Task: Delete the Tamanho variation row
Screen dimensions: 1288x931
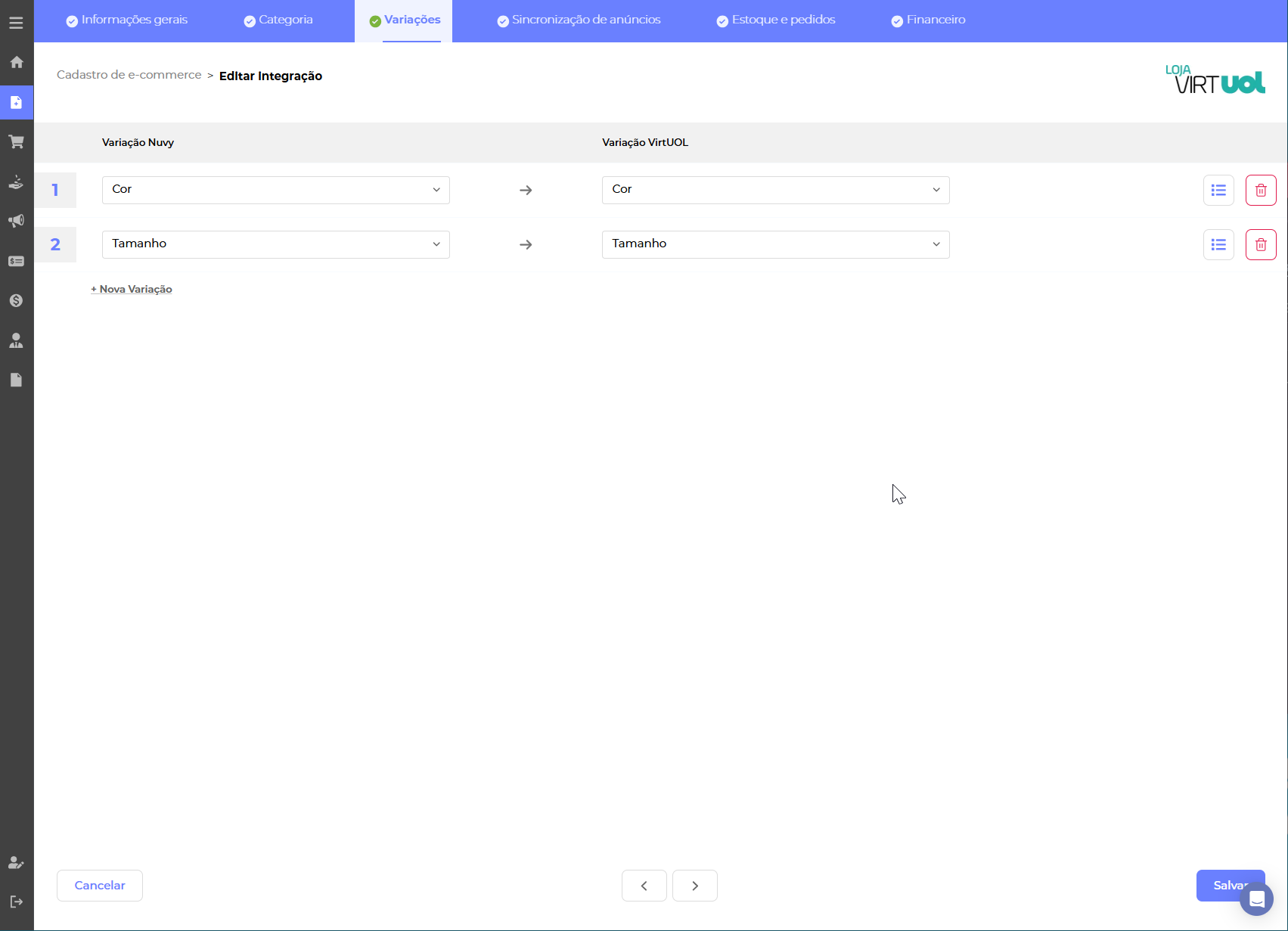Action: pyautogui.click(x=1260, y=244)
